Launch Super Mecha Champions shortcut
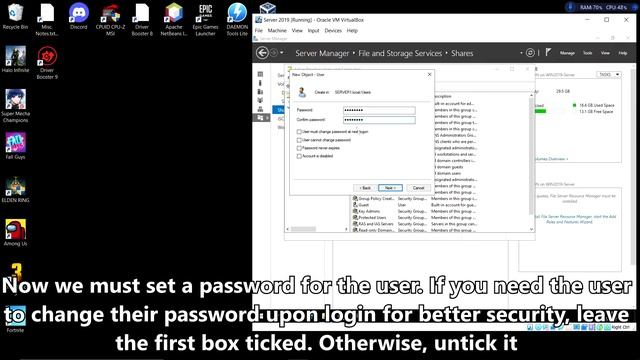Screen dimensions: 640x360 pos(16,106)
